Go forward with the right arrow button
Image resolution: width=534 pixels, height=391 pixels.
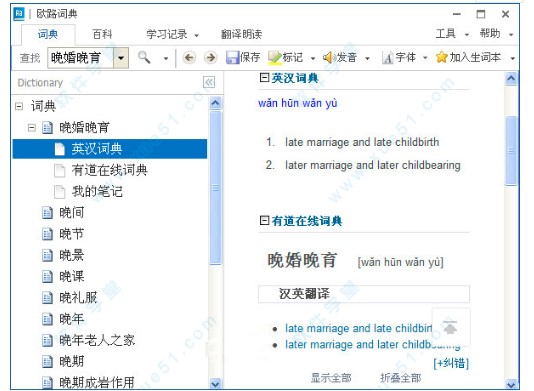(211, 57)
